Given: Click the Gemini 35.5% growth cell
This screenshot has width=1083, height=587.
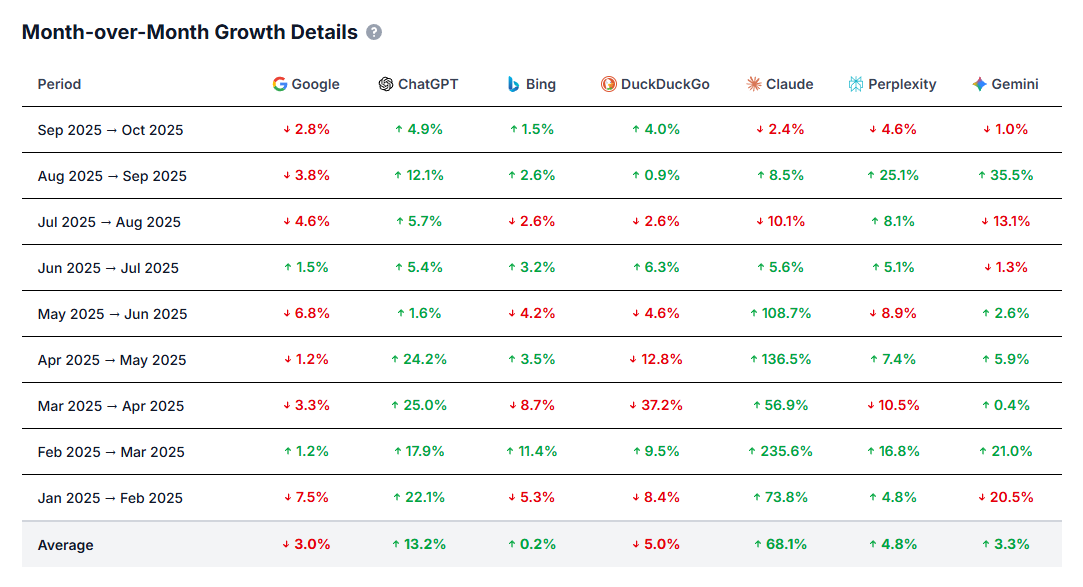Looking at the screenshot, I should (x=1005, y=175).
